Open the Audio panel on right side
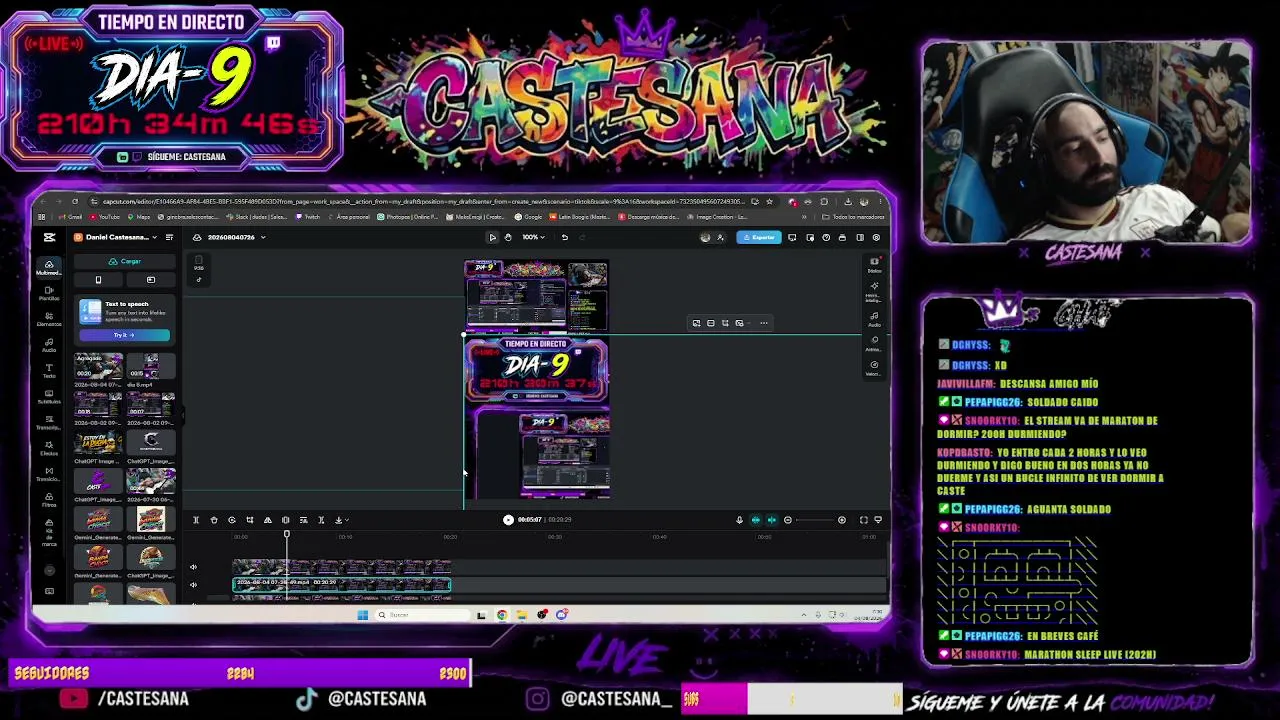This screenshot has height=720, width=1280. click(874, 318)
